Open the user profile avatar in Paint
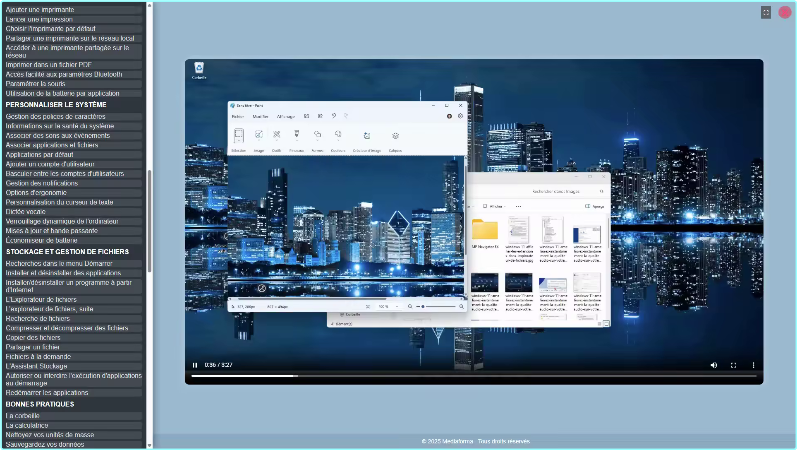Screen dimensions: 797x450 pos(449,116)
